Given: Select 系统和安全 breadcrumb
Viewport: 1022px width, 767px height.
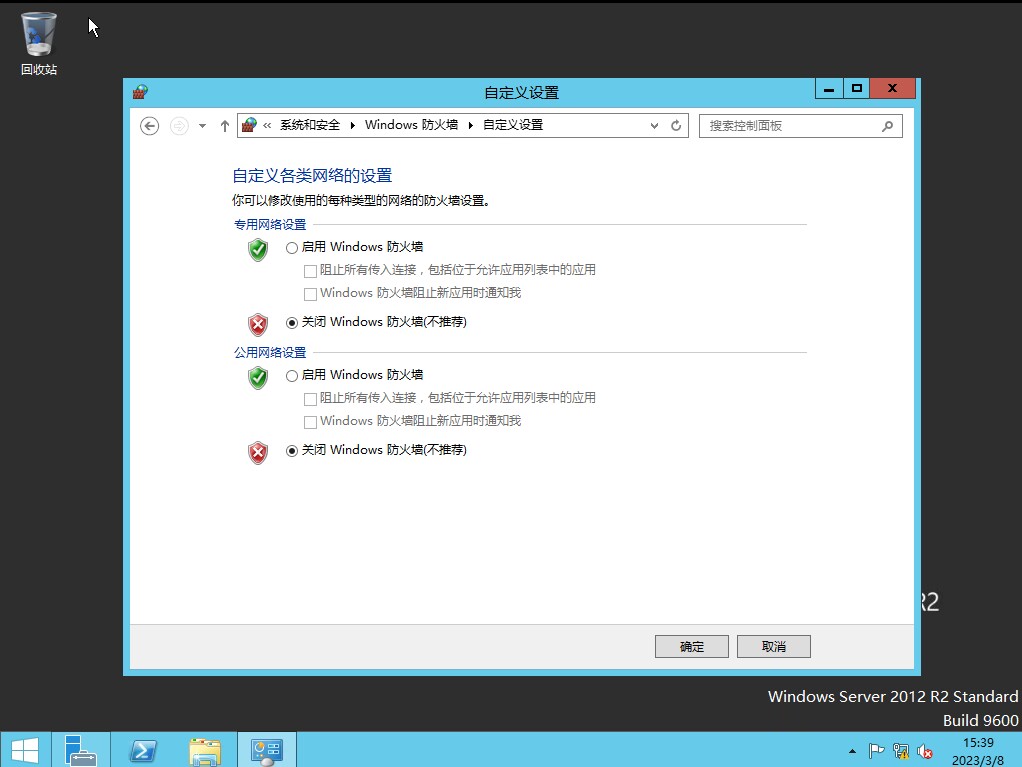Looking at the screenshot, I should pos(310,125).
